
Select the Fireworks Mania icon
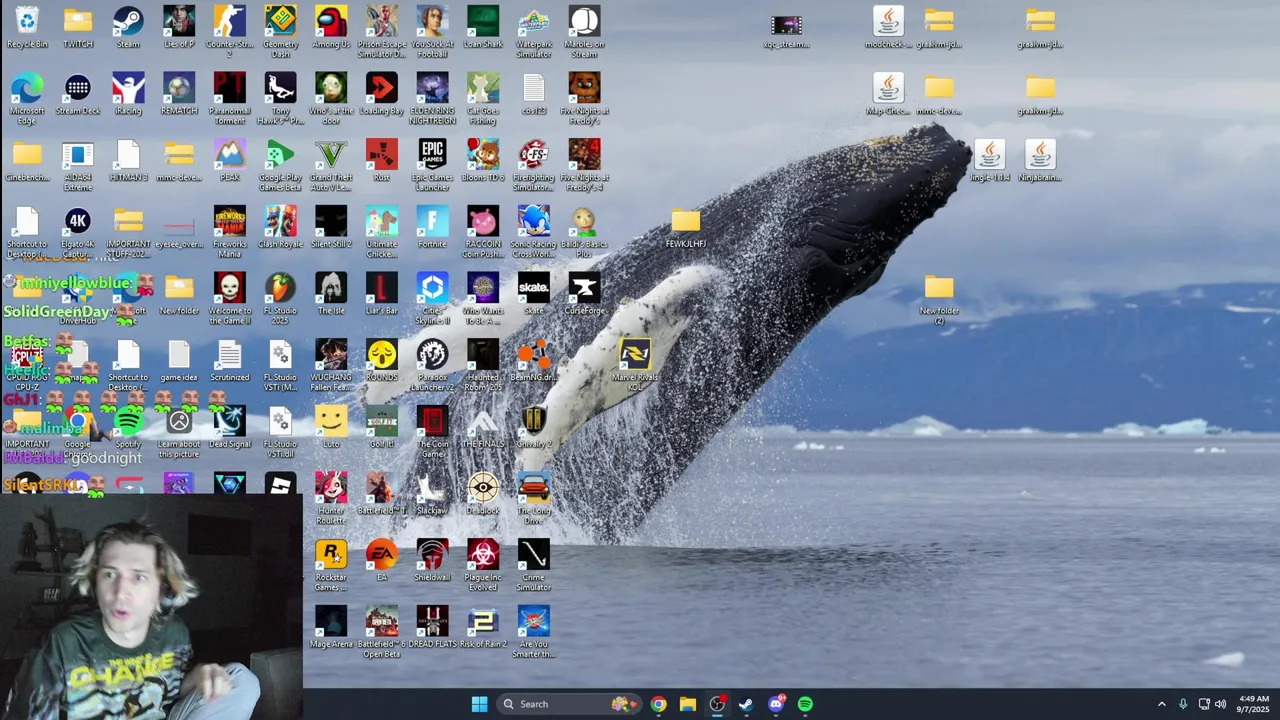click(230, 232)
